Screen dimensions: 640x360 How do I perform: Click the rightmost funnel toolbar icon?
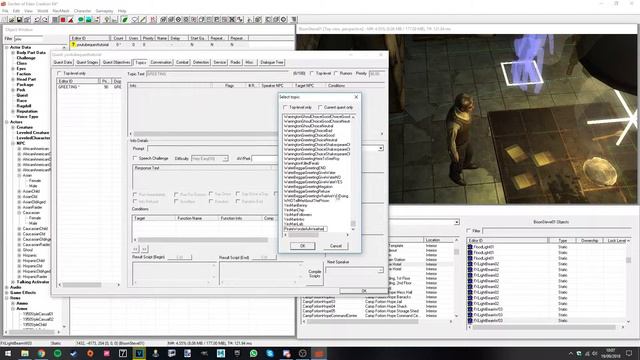pyautogui.click(x=294, y=20)
